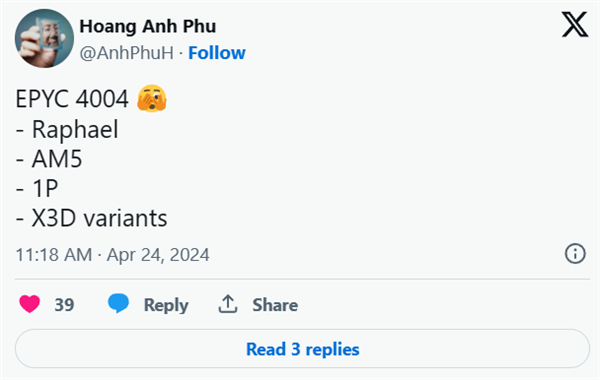Visit the @AnhPhuH handle link
The image size is (600, 380).
tap(127, 53)
